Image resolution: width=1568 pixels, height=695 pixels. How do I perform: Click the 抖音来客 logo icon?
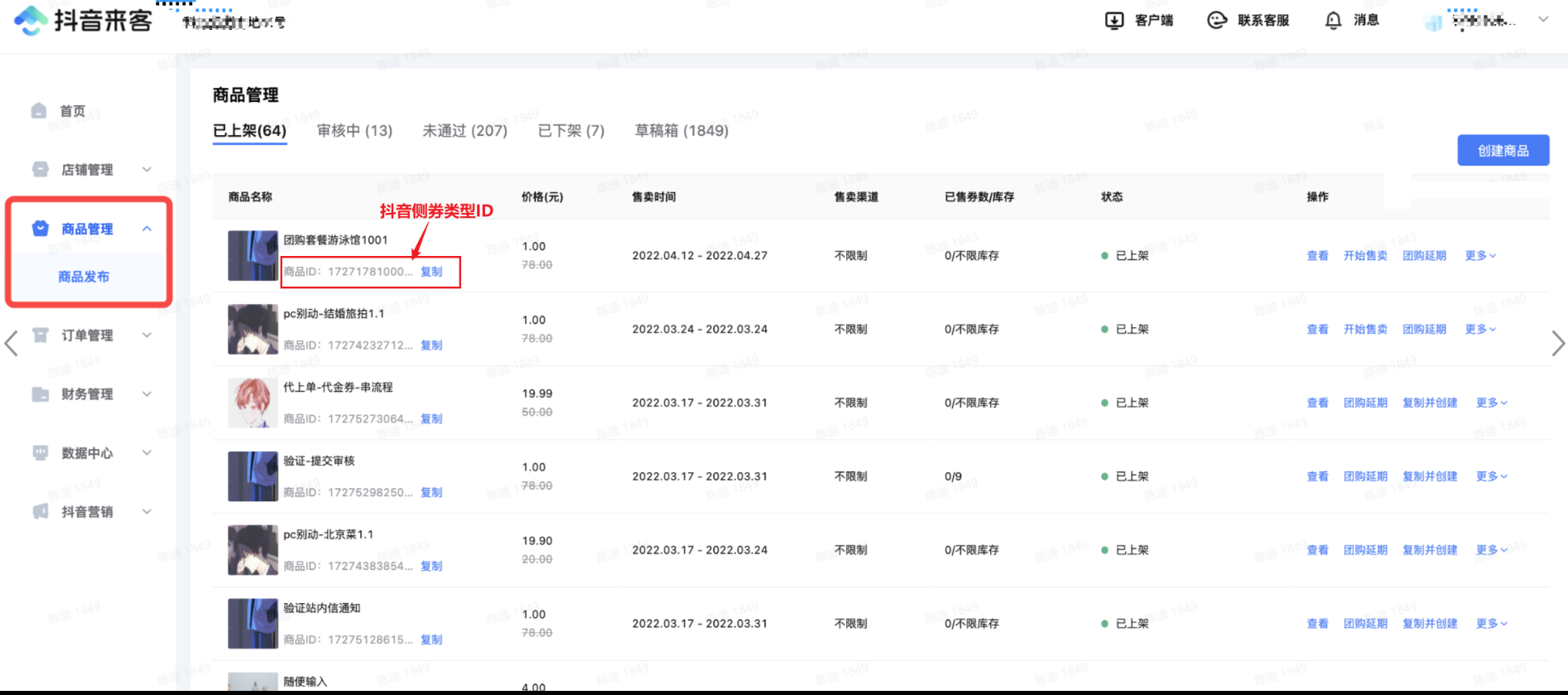pyautogui.click(x=31, y=21)
